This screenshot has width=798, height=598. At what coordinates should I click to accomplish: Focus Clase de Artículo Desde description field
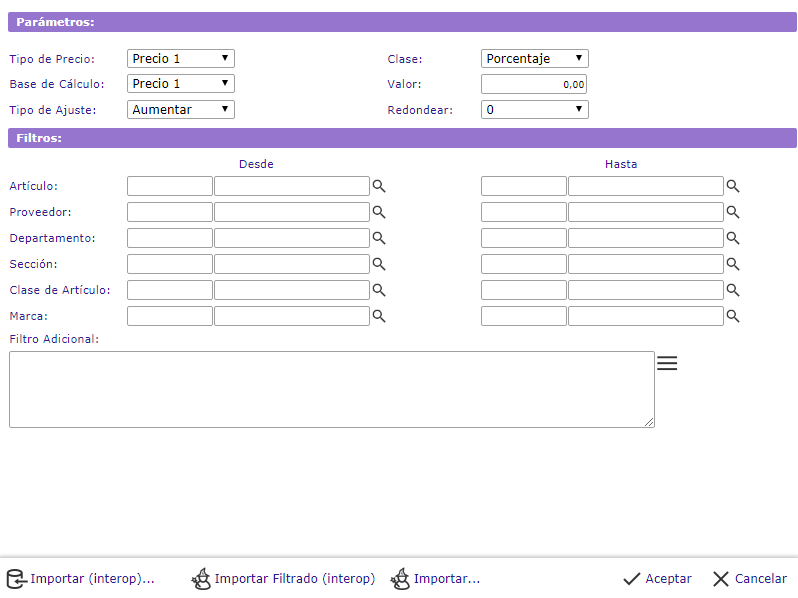coord(292,290)
